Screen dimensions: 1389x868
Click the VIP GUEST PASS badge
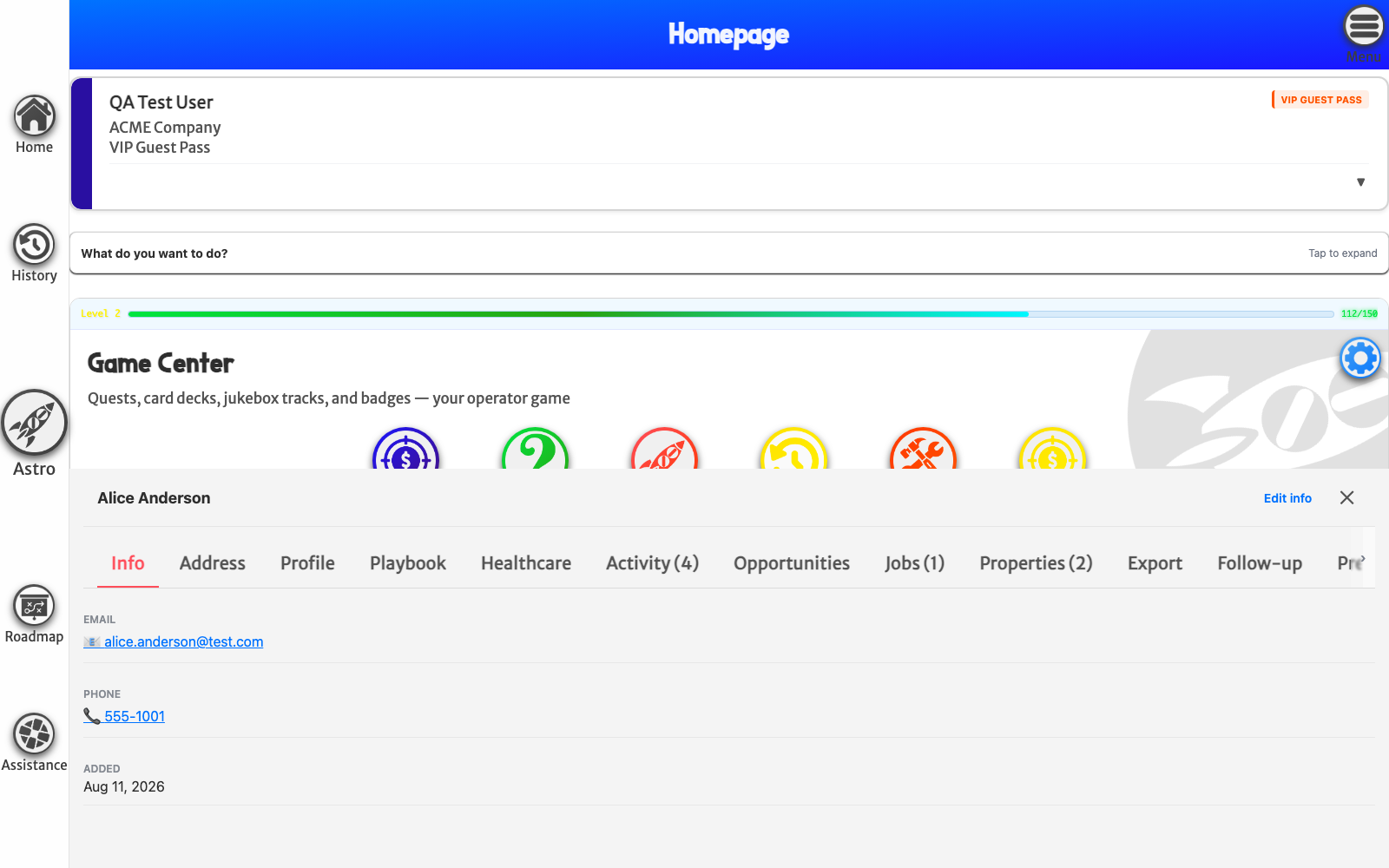(1320, 100)
